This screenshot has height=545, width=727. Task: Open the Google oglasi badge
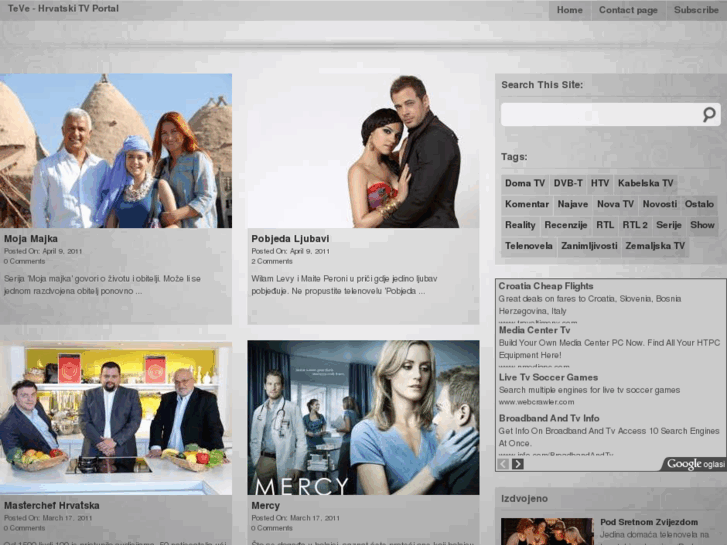(694, 464)
